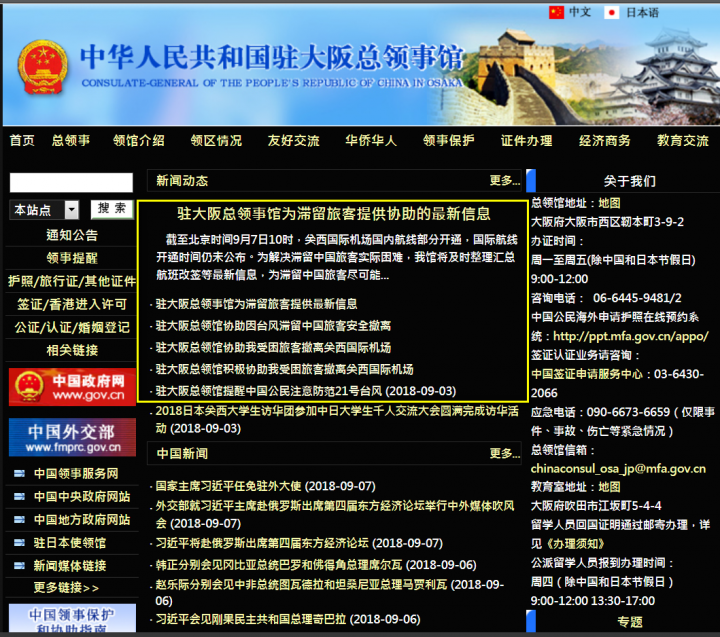This screenshot has height=637, width=720.
Task: Click the 新闻动态 section heading
Action: [x=182, y=180]
